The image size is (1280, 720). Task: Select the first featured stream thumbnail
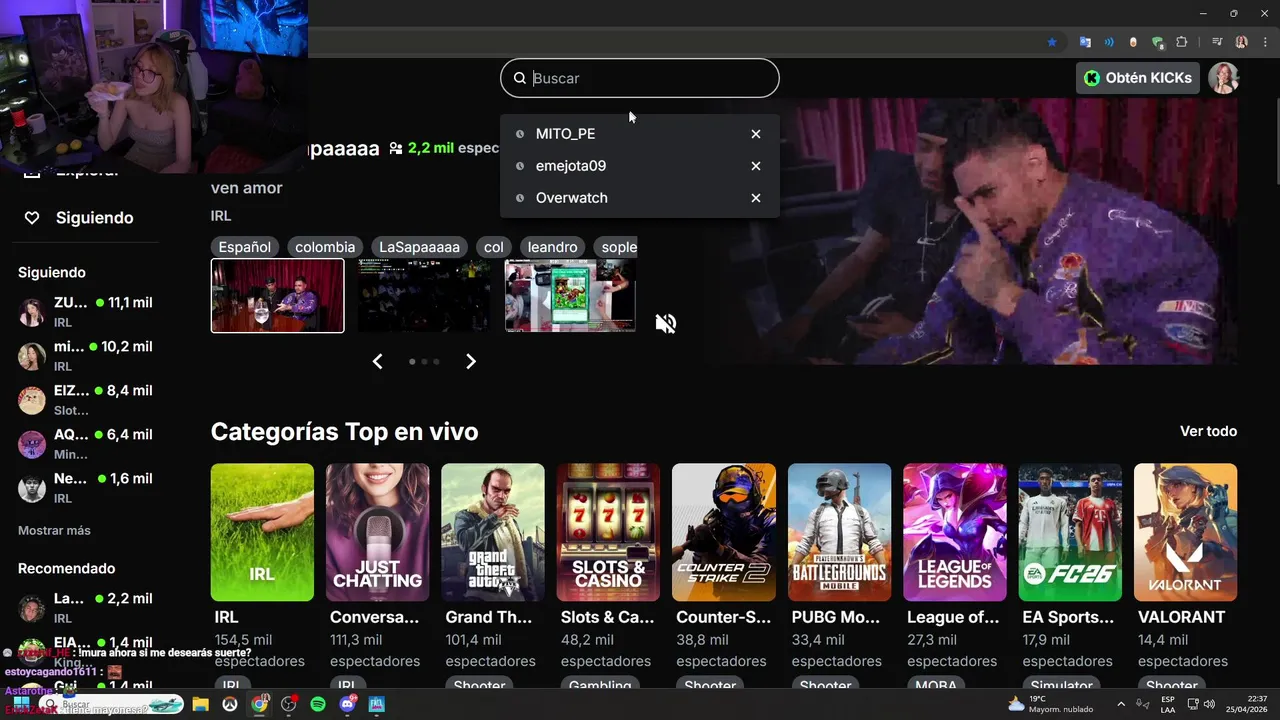pyautogui.click(x=277, y=296)
